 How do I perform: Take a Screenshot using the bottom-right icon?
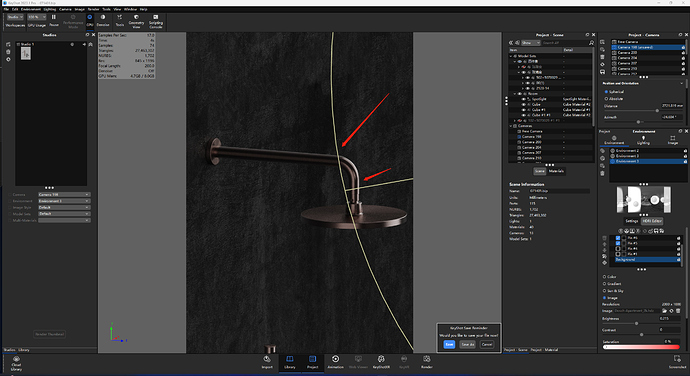677,362
